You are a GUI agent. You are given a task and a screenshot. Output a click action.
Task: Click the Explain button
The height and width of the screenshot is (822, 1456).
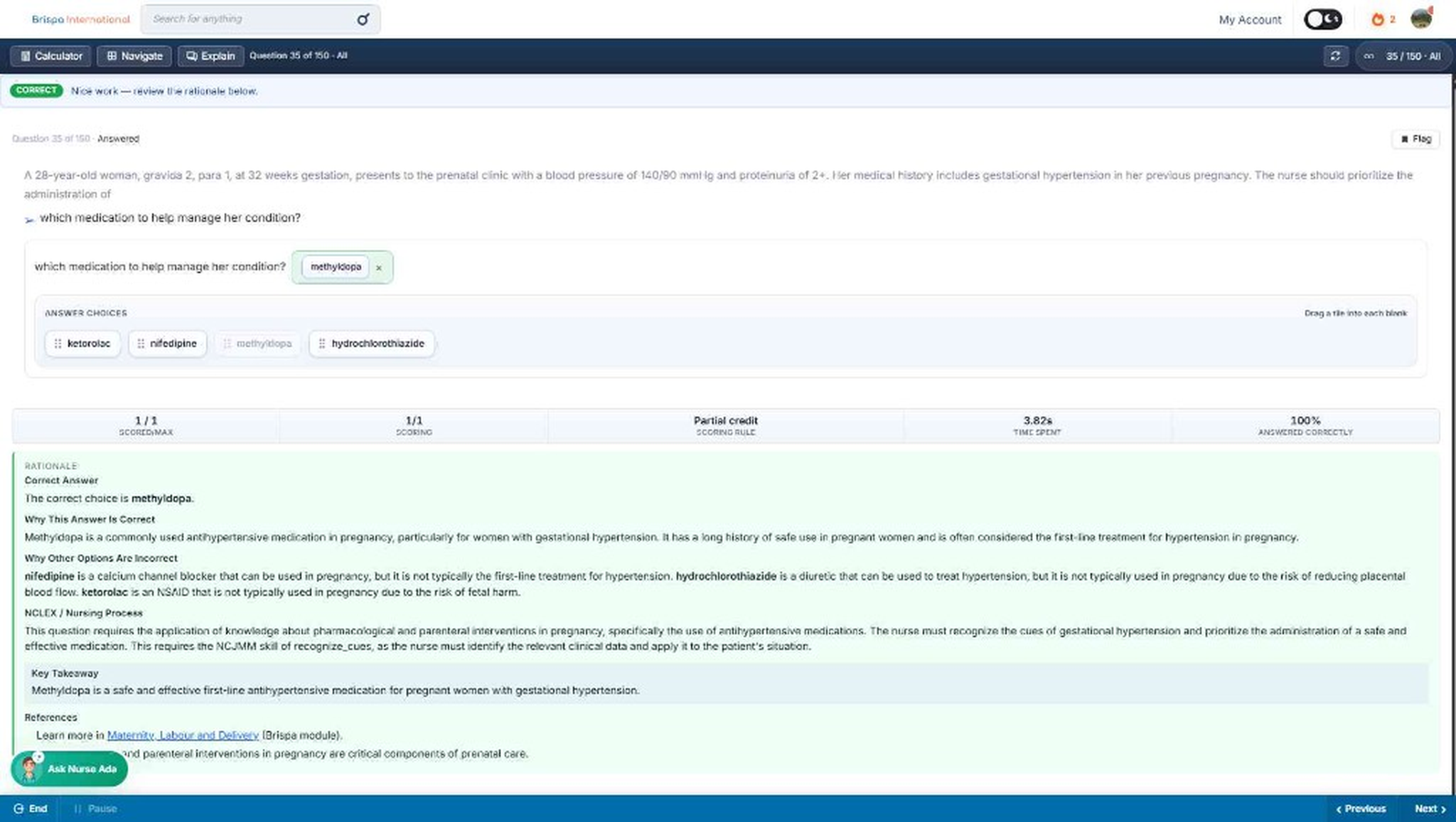coord(210,56)
